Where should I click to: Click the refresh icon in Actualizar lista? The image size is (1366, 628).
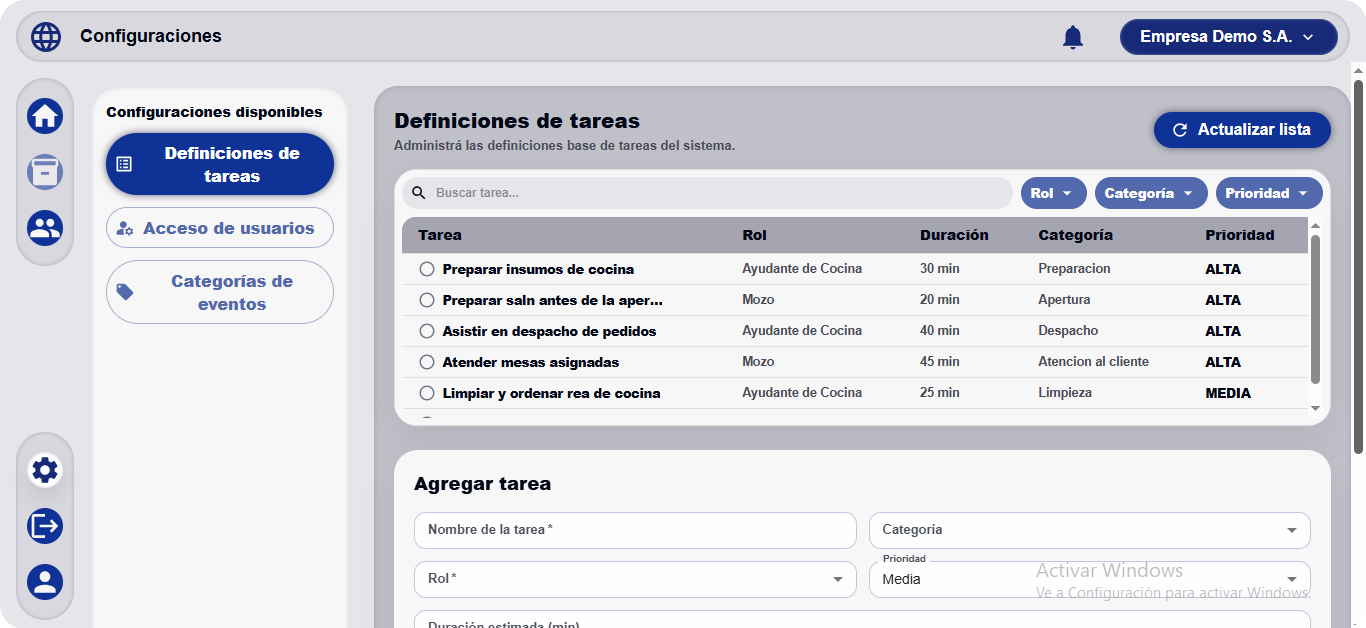point(1180,130)
